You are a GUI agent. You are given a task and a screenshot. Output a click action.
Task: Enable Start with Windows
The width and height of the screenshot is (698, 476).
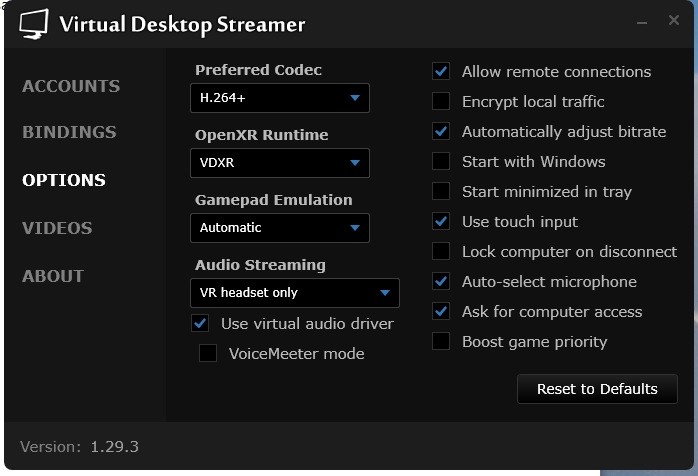tap(441, 161)
